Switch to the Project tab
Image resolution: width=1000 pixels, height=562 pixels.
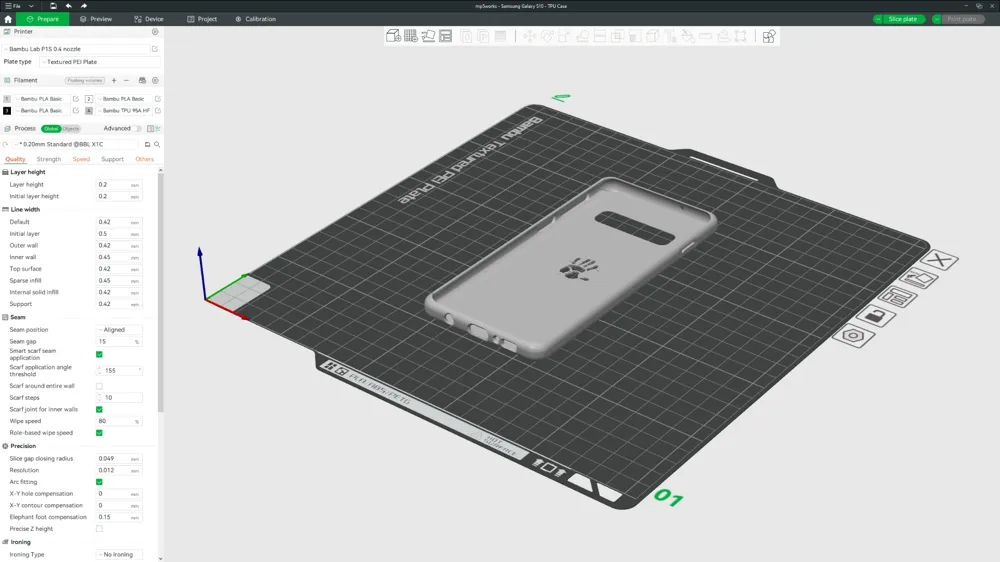click(x=202, y=19)
